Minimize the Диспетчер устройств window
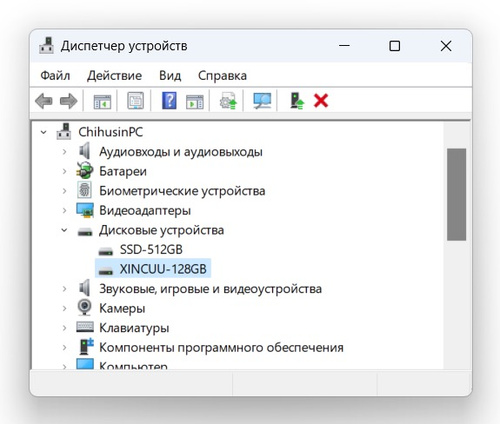 pyautogui.click(x=344, y=46)
